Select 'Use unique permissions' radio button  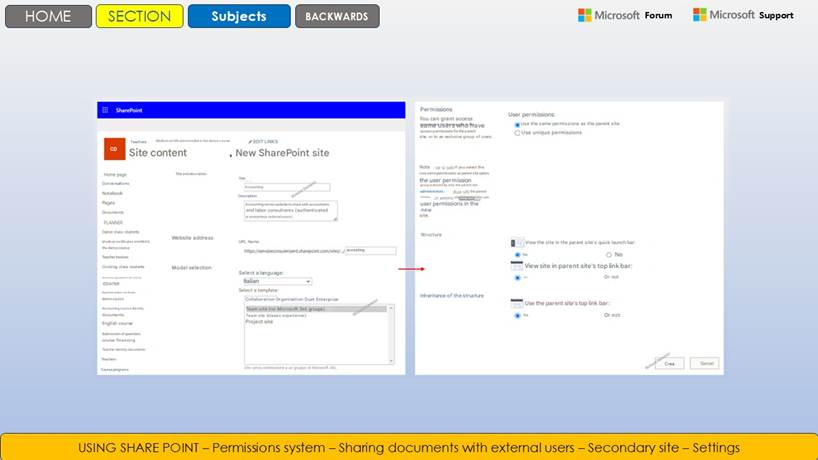(517, 132)
